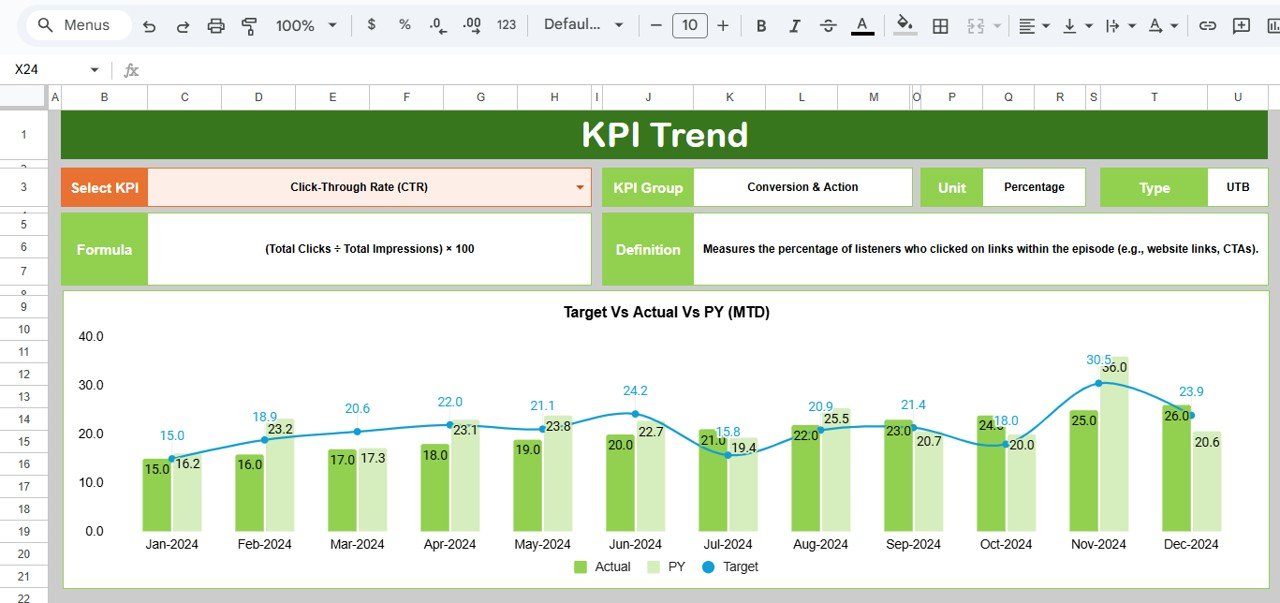Screen dimensions: 1280x603
Task: Insert a link with the link icon
Action: tap(1207, 25)
